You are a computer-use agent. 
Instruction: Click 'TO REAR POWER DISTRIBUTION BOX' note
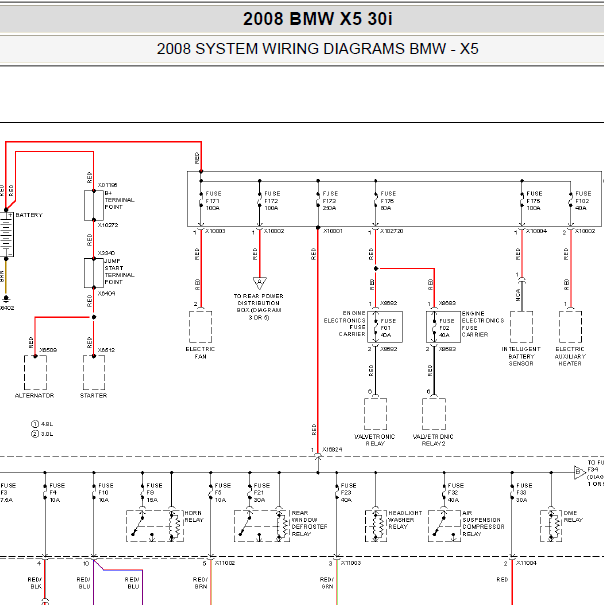pyautogui.click(x=259, y=307)
